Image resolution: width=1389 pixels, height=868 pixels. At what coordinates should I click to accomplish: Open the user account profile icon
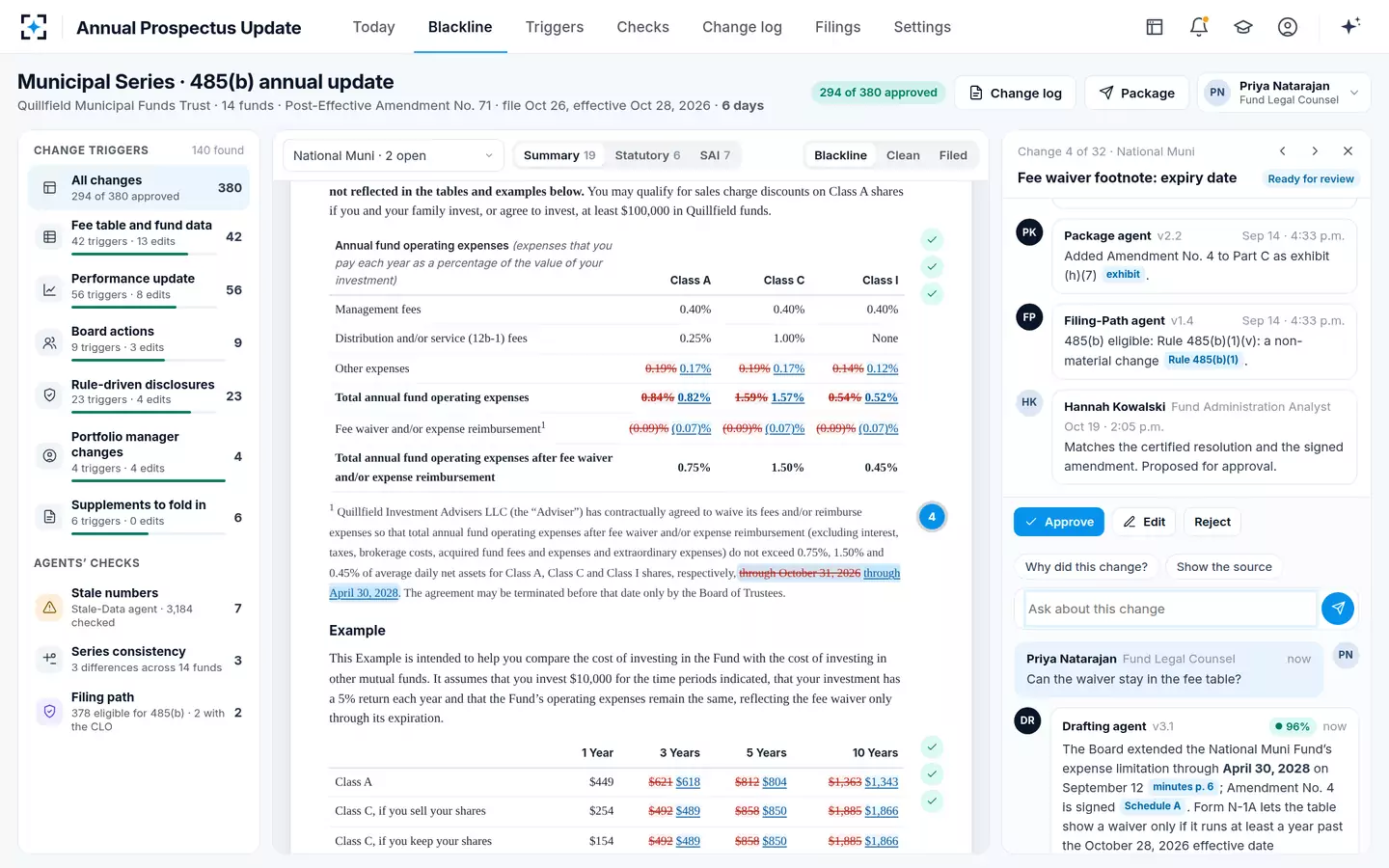pos(1288,27)
